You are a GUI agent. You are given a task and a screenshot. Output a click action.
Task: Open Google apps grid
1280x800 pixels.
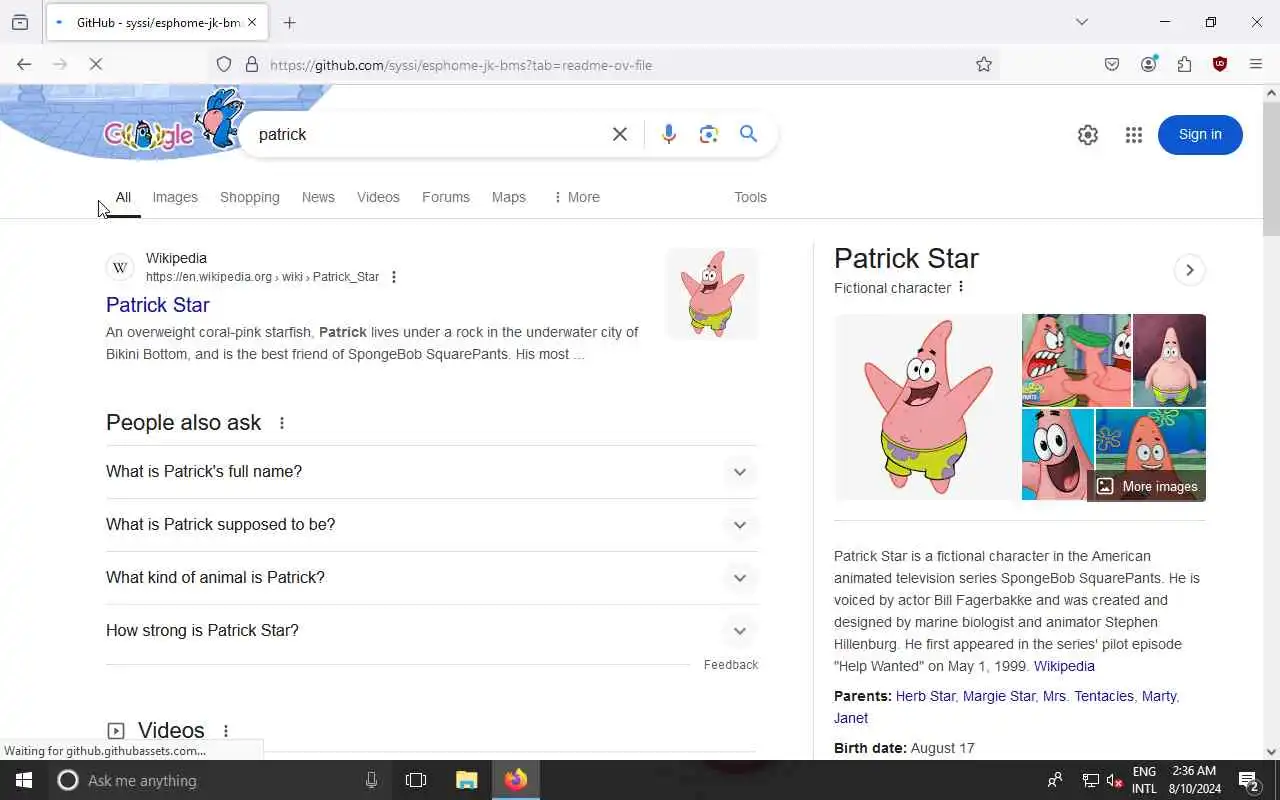[1134, 135]
